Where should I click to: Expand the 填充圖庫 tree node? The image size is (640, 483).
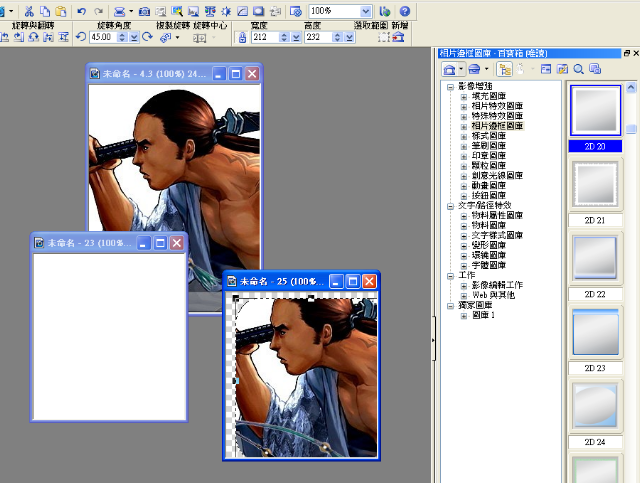[464, 97]
